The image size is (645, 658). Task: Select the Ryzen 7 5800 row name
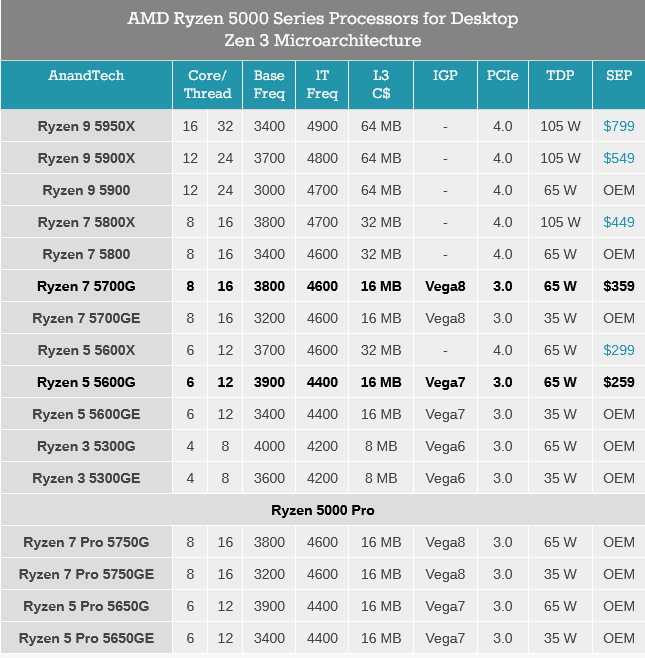click(x=86, y=254)
